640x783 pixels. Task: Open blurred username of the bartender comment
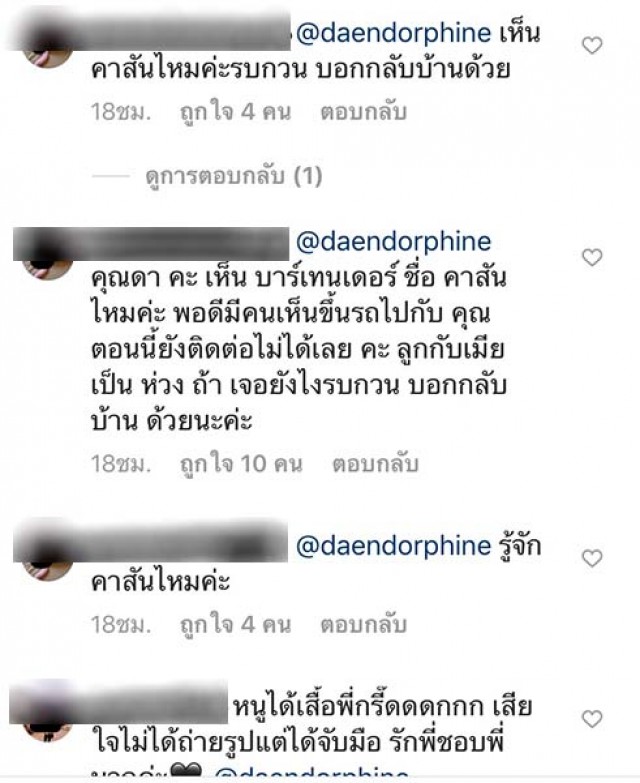pyautogui.click(x=151, y=244)
